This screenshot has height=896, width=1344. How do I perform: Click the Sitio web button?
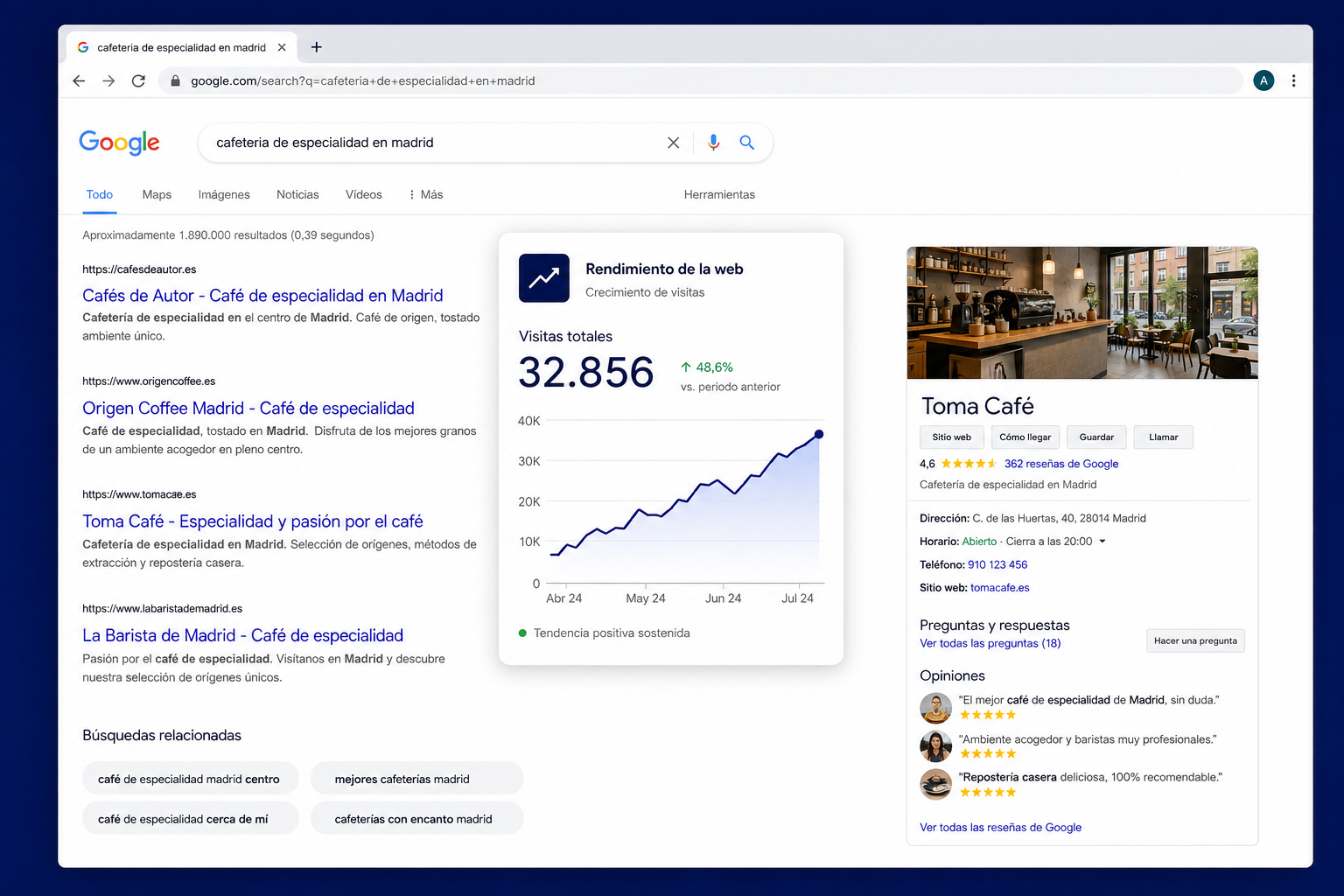click(x=951, y=437)
